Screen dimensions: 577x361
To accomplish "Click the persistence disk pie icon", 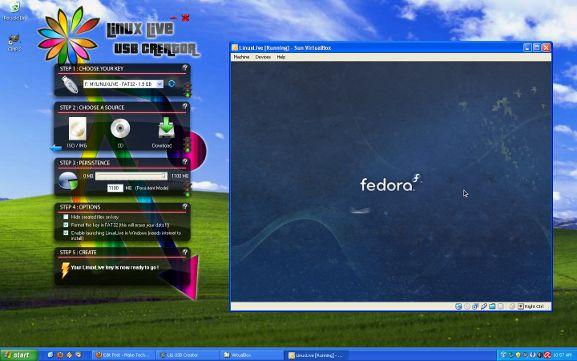I will (x=68, y=181).
